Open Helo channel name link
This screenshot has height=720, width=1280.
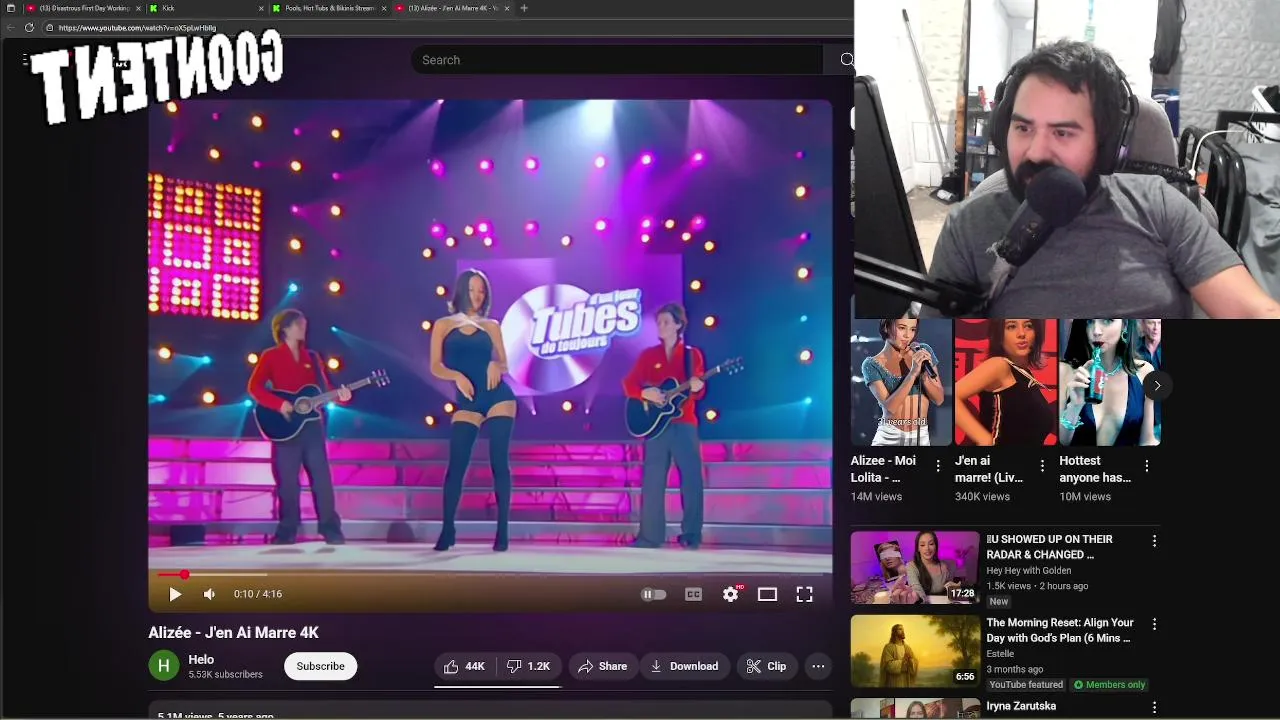point(201,659)
